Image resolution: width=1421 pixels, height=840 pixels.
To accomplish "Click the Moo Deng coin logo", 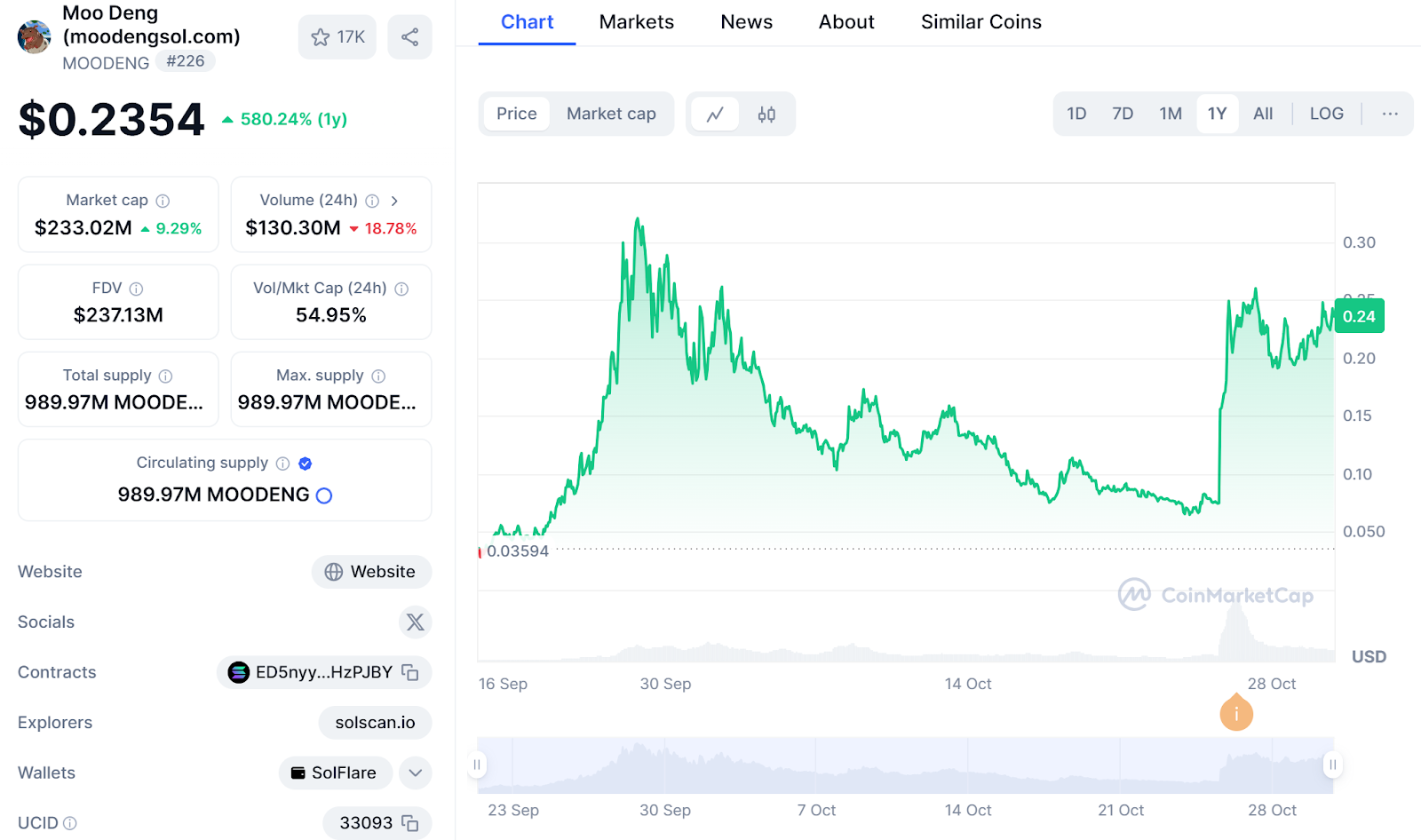I will pos(34,37).
